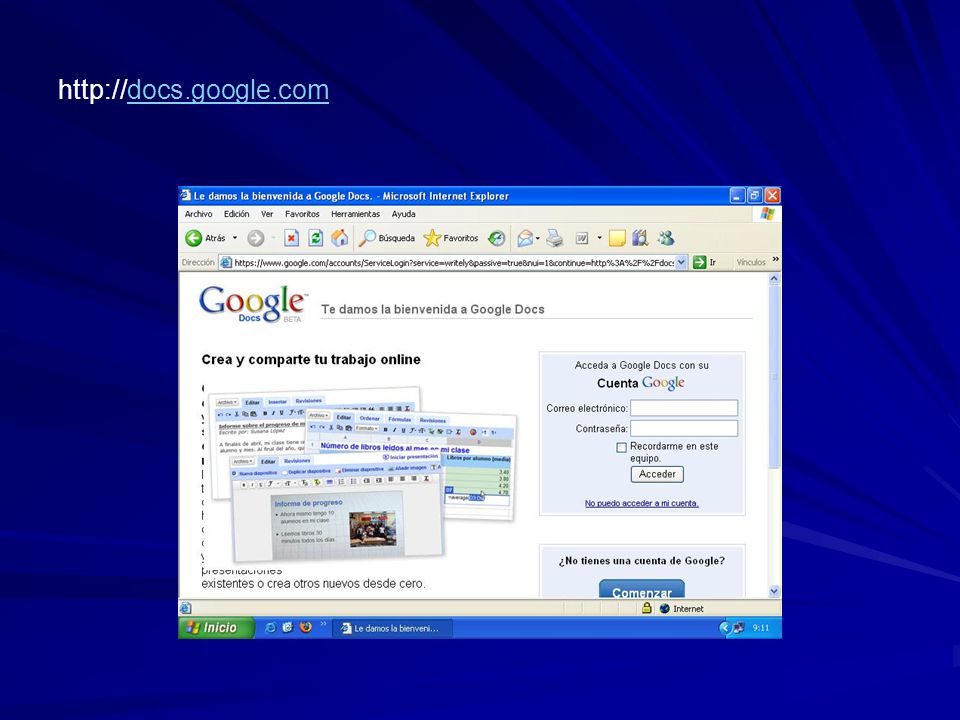This screenshot has width=960, height=720.
Task: Open the Mail icon dropdown arrow
Action: (x=538, y=238)
